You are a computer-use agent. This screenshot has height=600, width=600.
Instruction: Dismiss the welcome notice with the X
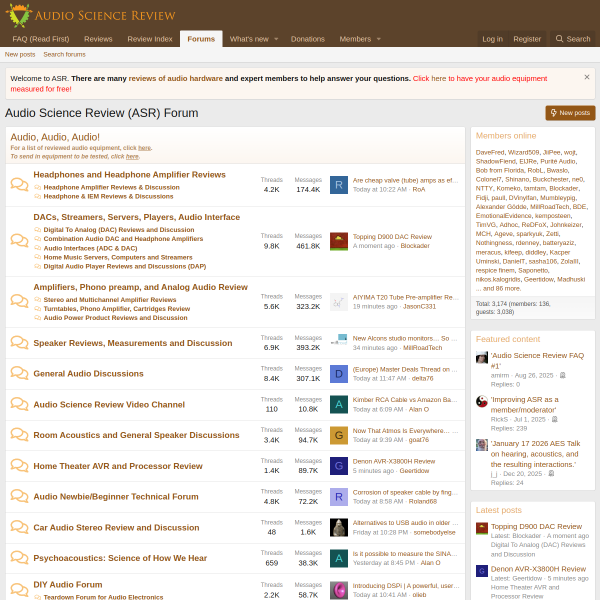[x=586, y=77]
